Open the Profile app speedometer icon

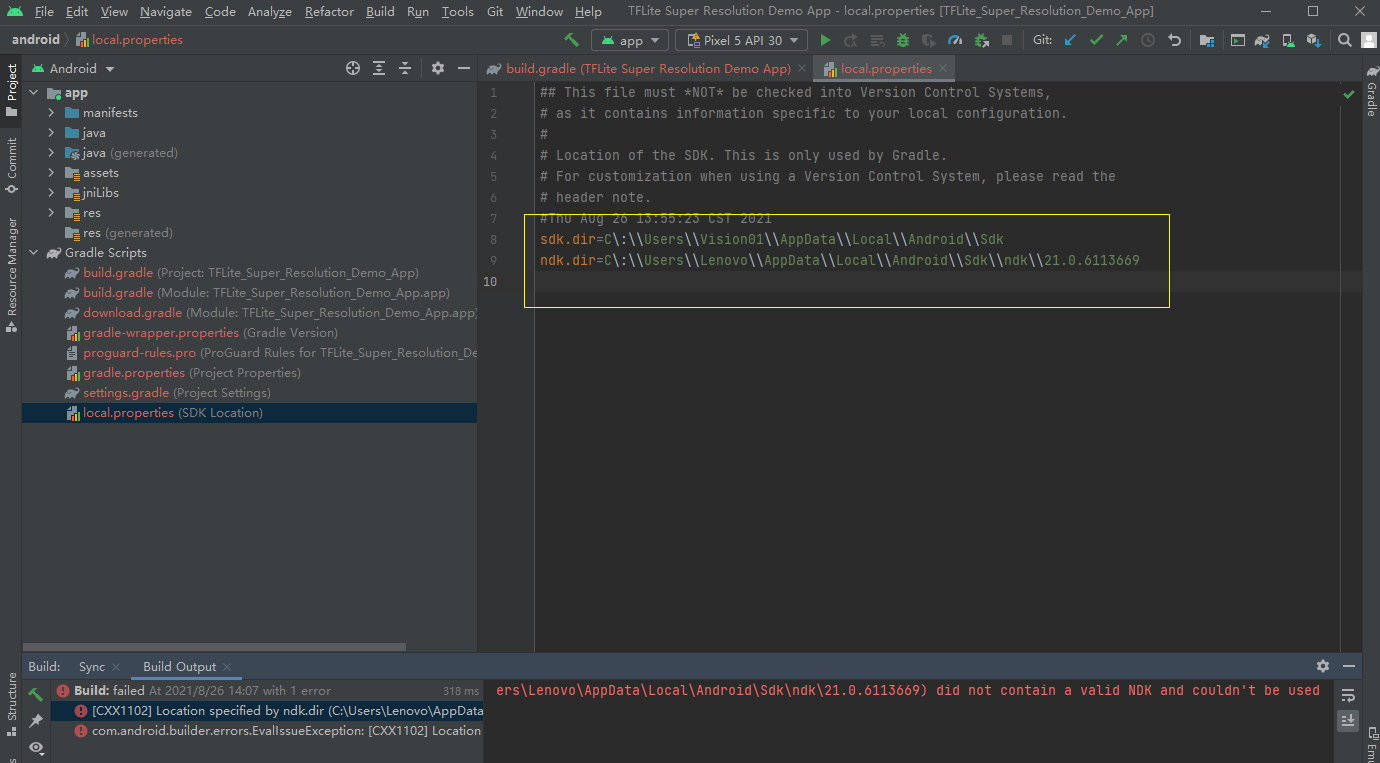click(955, 40)
